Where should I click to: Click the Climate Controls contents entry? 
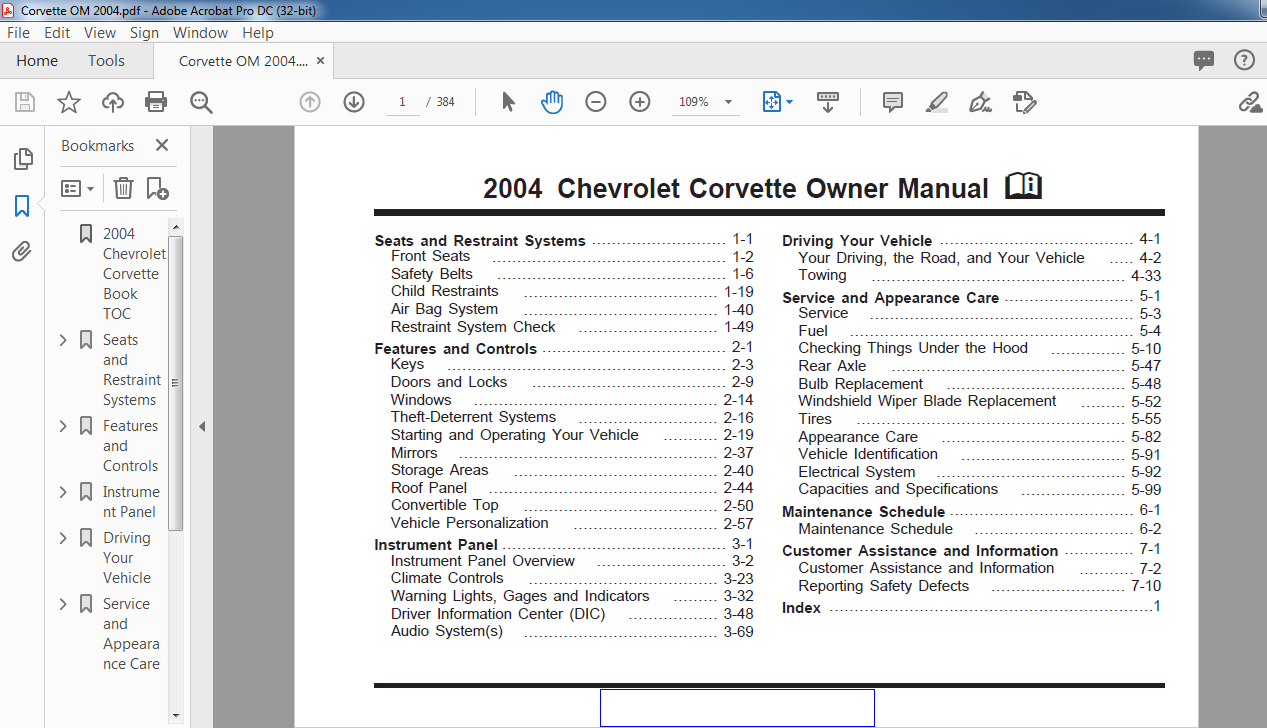click(447, 578)
